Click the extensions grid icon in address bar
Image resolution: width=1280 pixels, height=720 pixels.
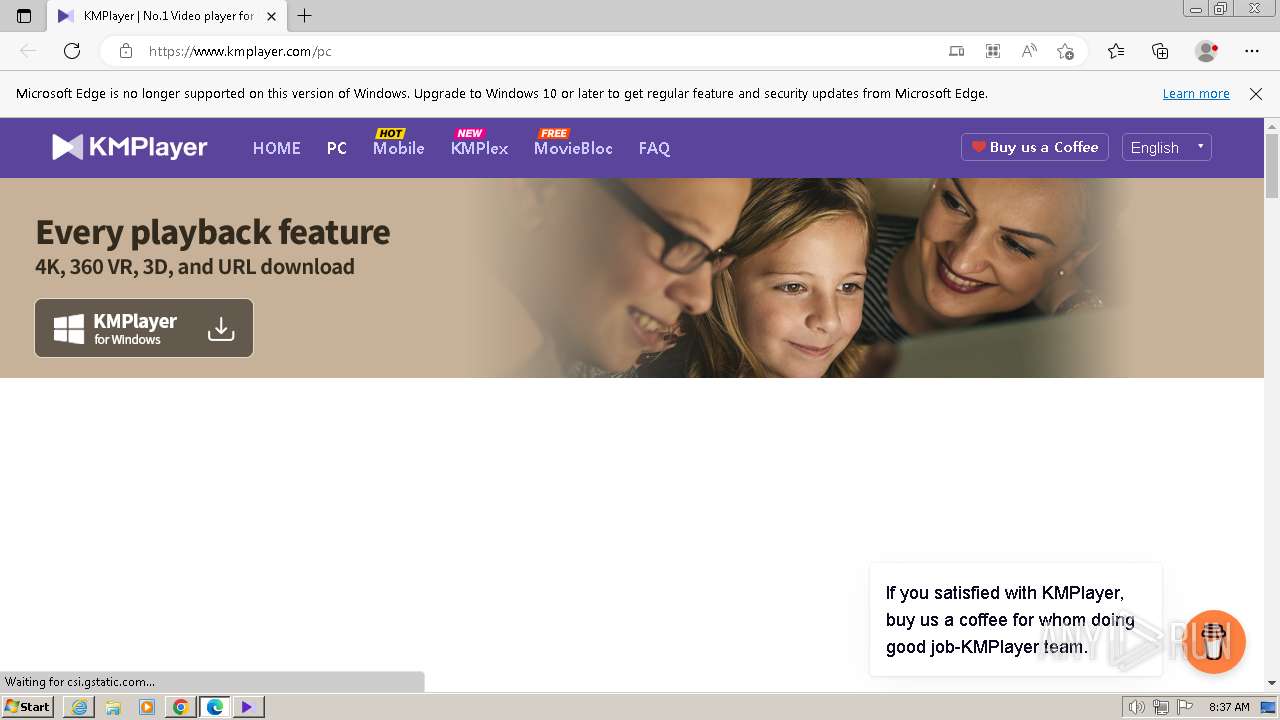point(993,51)
